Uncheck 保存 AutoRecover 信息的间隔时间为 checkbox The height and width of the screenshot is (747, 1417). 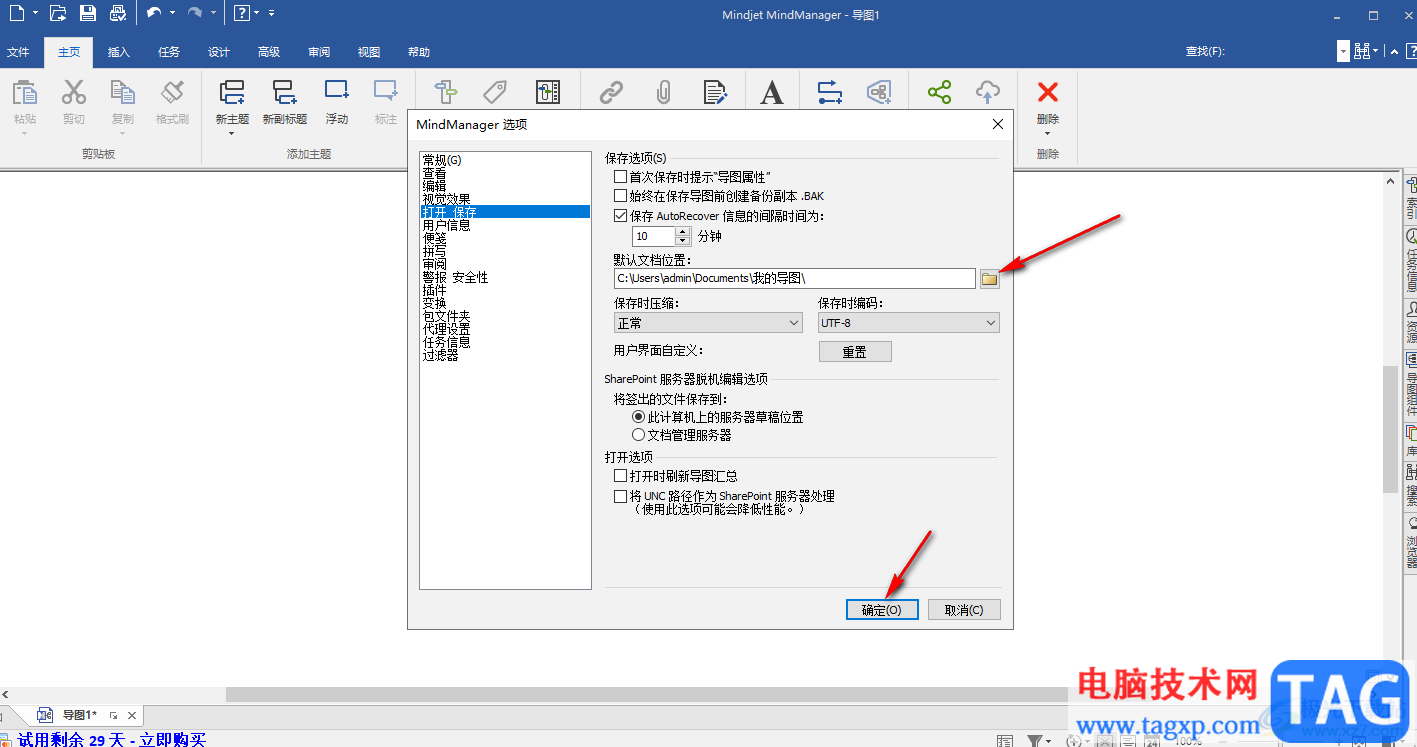(620, 216)
